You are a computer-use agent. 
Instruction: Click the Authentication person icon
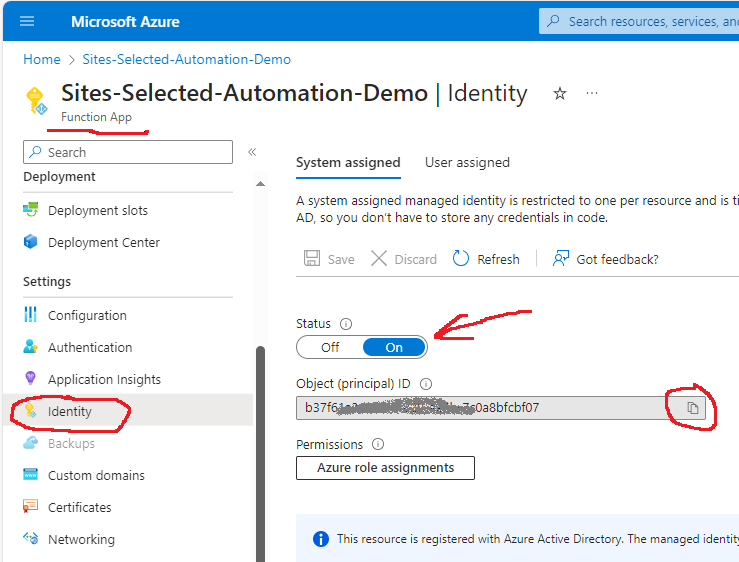[31, 347]
